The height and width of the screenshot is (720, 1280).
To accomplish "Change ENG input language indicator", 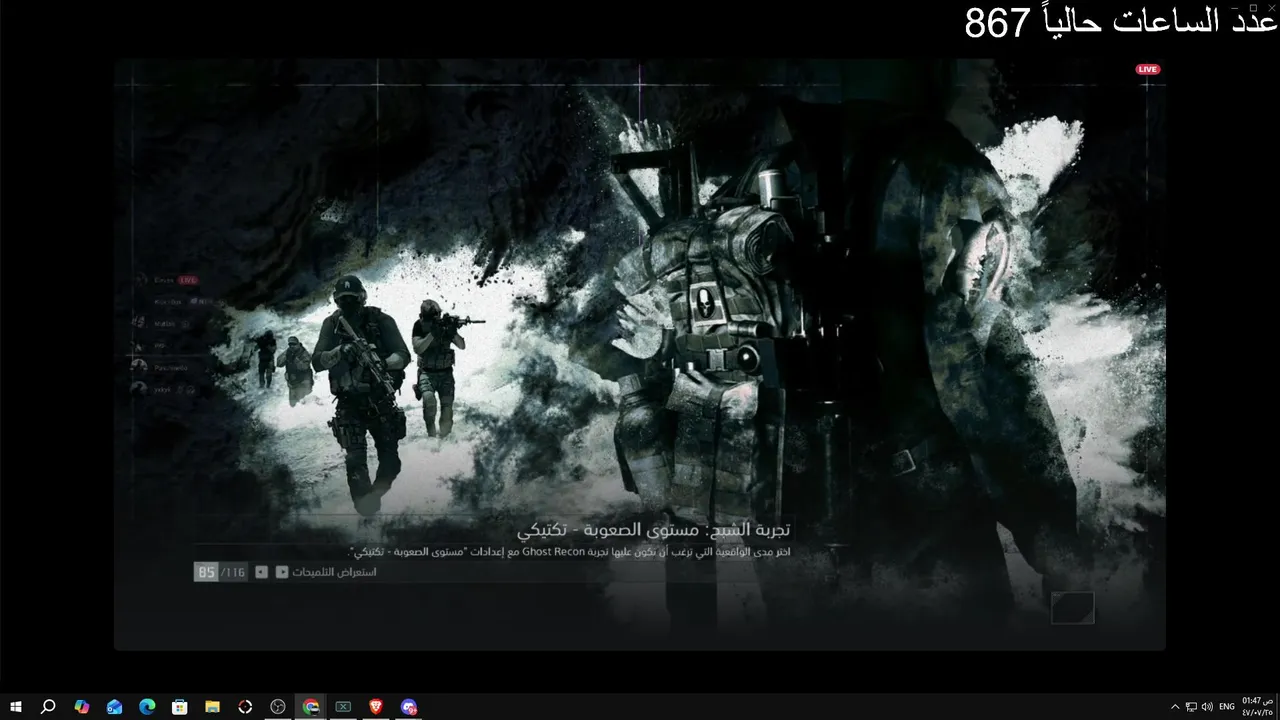I will 1227,707.
